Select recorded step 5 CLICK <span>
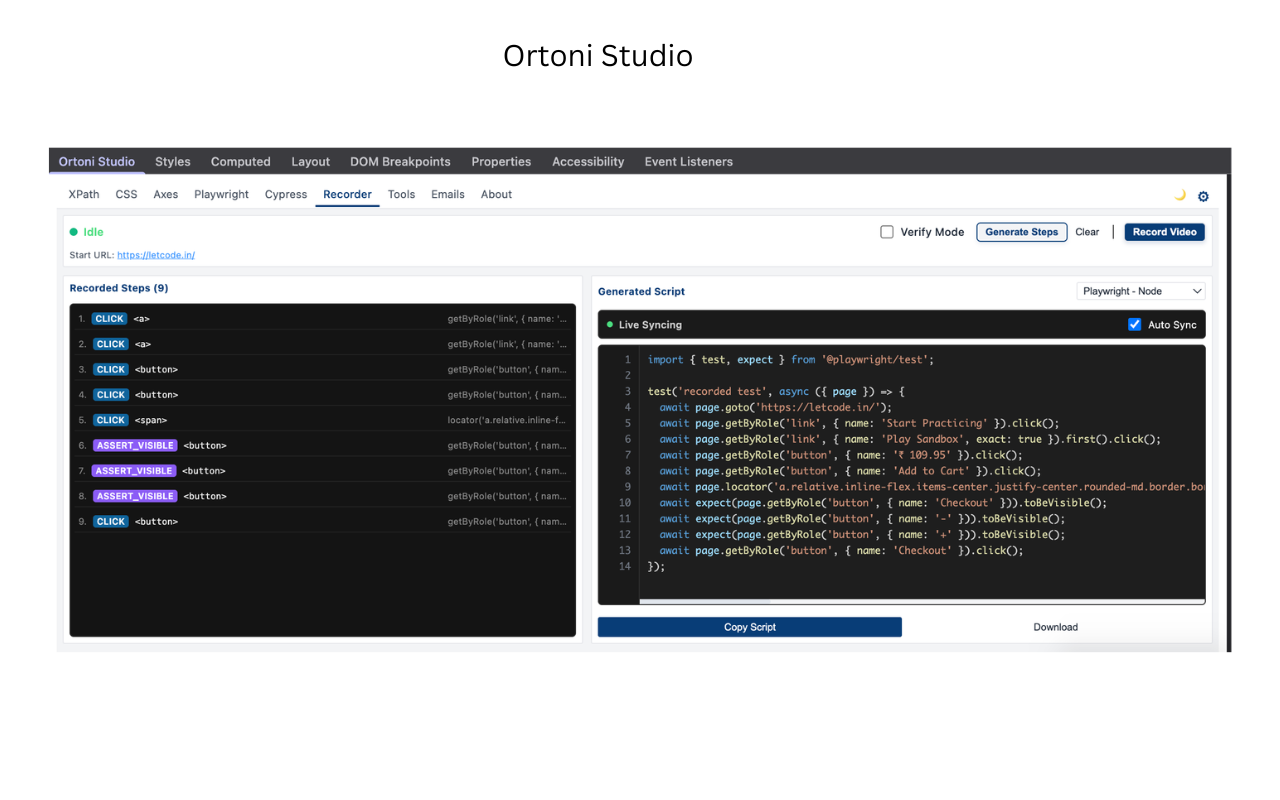 (324, 420)
